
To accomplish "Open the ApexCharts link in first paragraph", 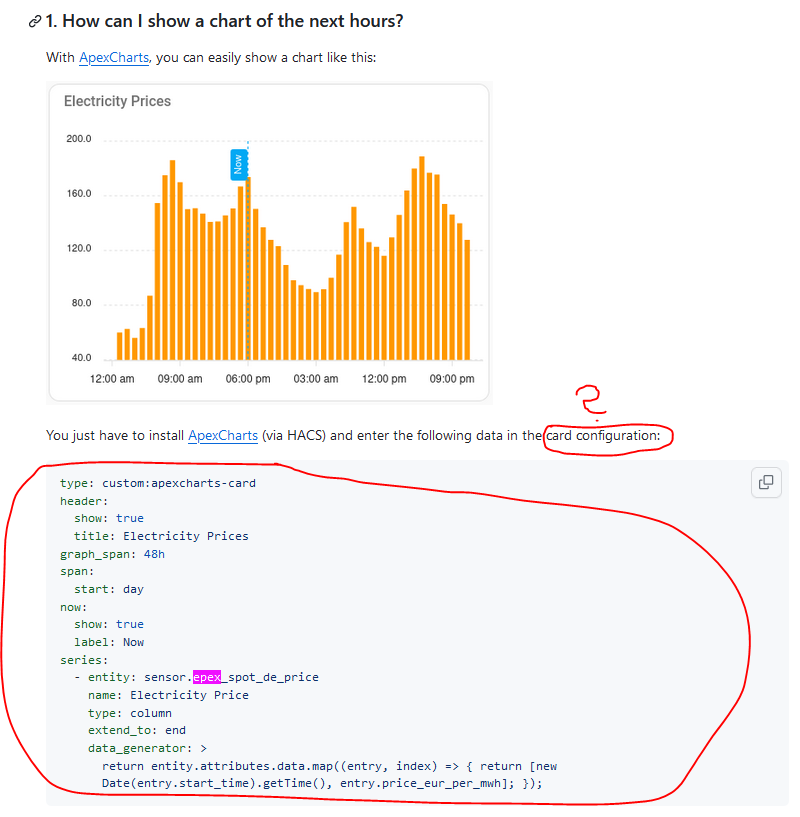I will point(114,57).
